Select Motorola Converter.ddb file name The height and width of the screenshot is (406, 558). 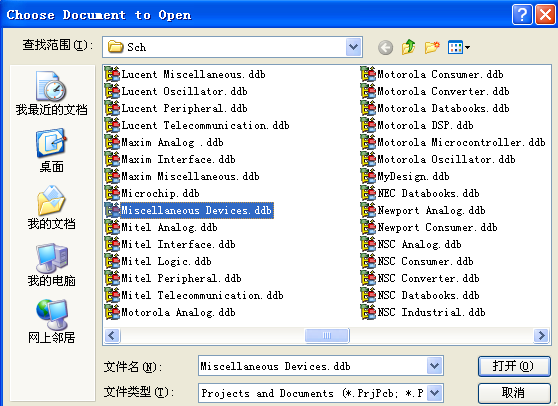[x=443, y=91]
